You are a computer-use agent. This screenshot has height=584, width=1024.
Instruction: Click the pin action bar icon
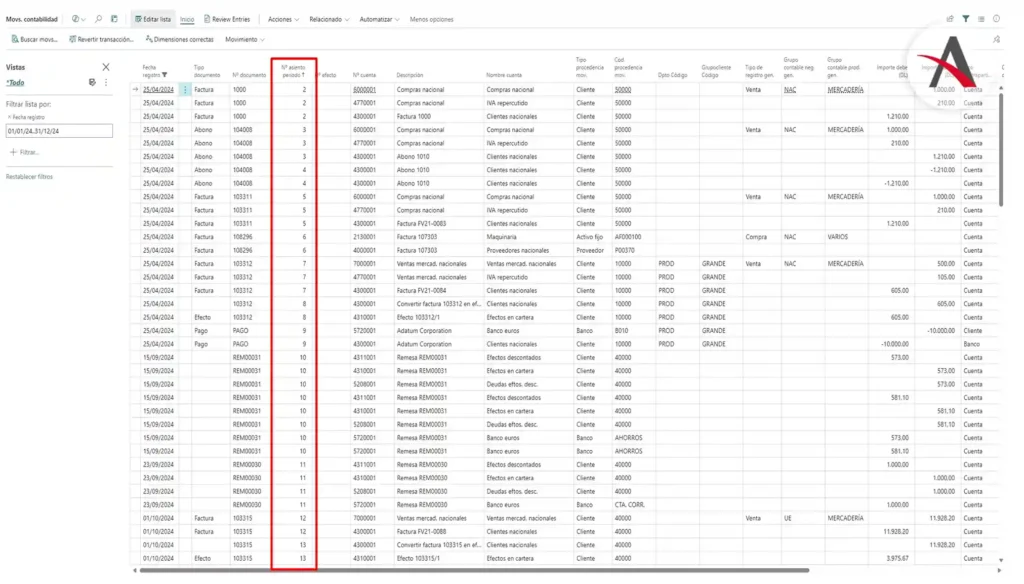point(996,39)
